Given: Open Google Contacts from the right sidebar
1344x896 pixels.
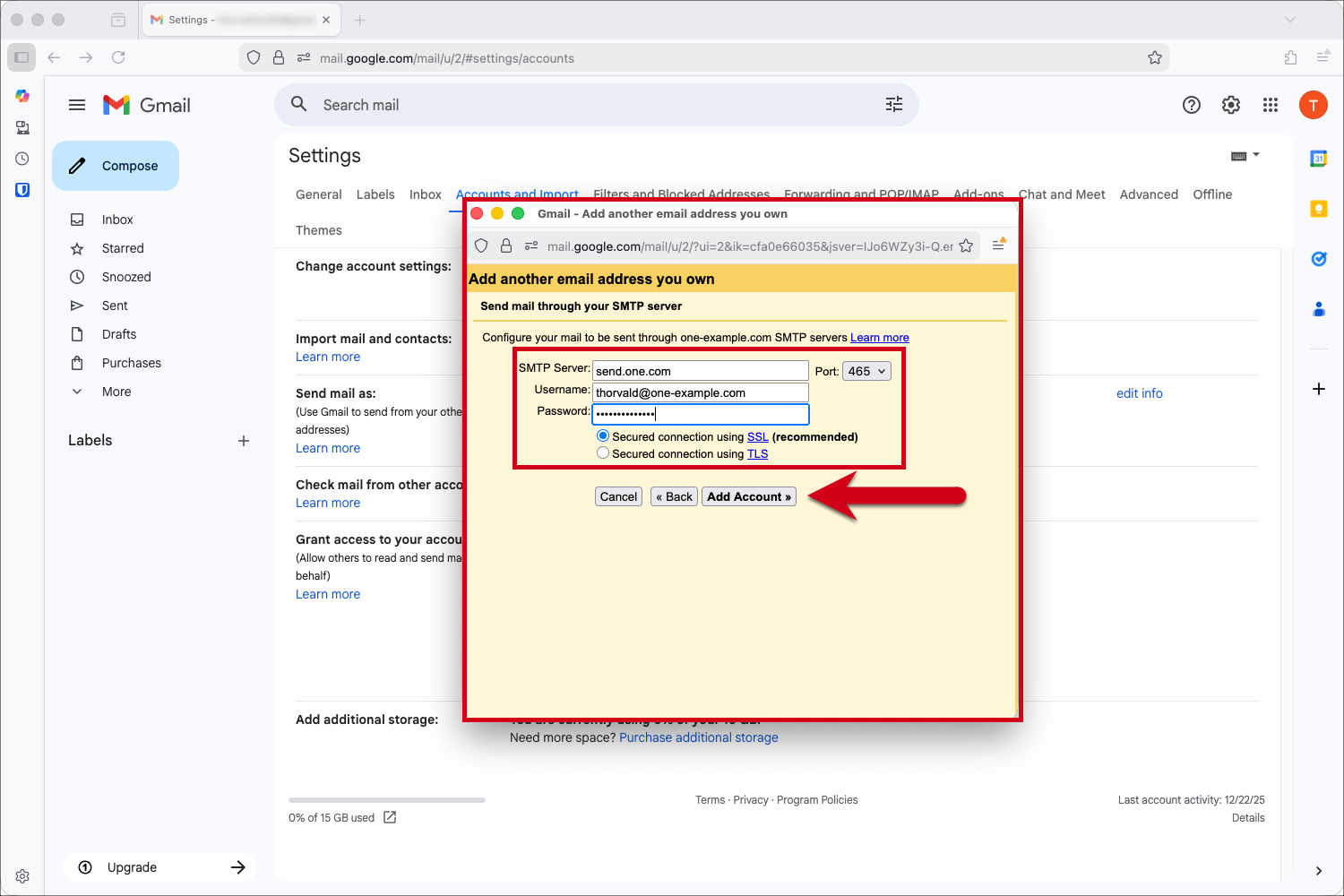Looking at the screenshot, I should (x=1318, y=308).
